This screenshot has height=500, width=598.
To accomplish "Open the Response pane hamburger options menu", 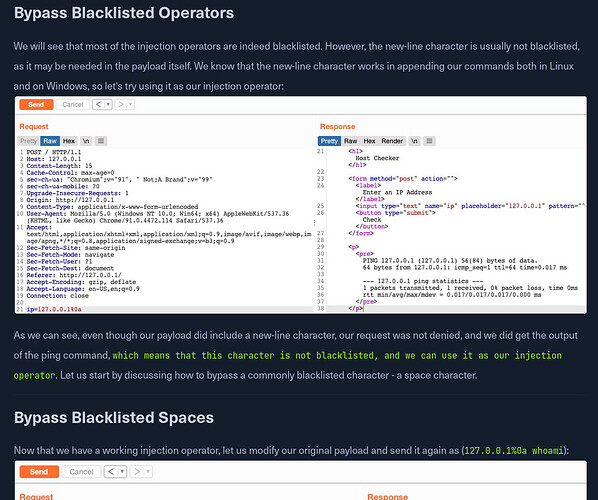I will (429, 141).
